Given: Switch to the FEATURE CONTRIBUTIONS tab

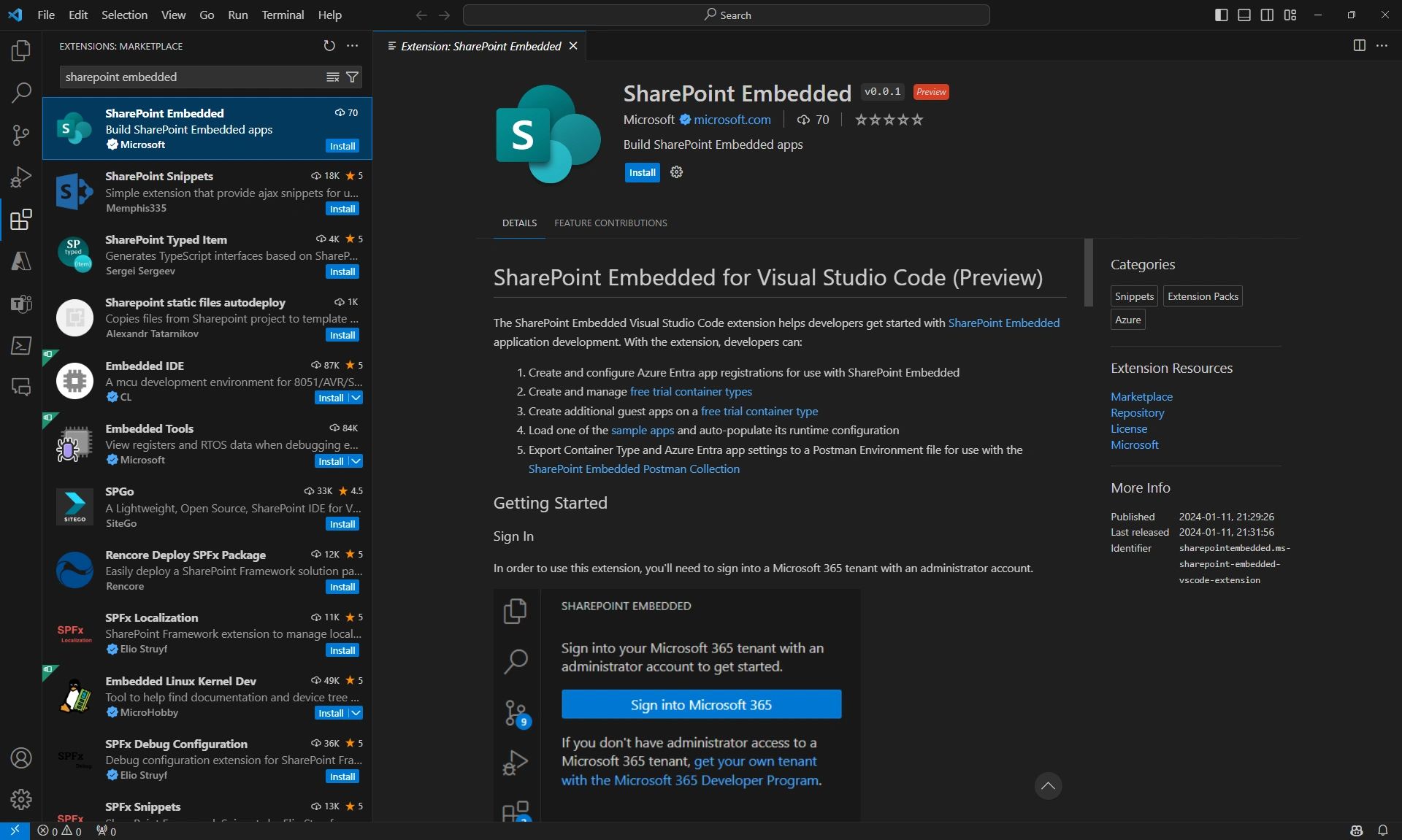Looking at the screenshot, I should click(610, 223).
